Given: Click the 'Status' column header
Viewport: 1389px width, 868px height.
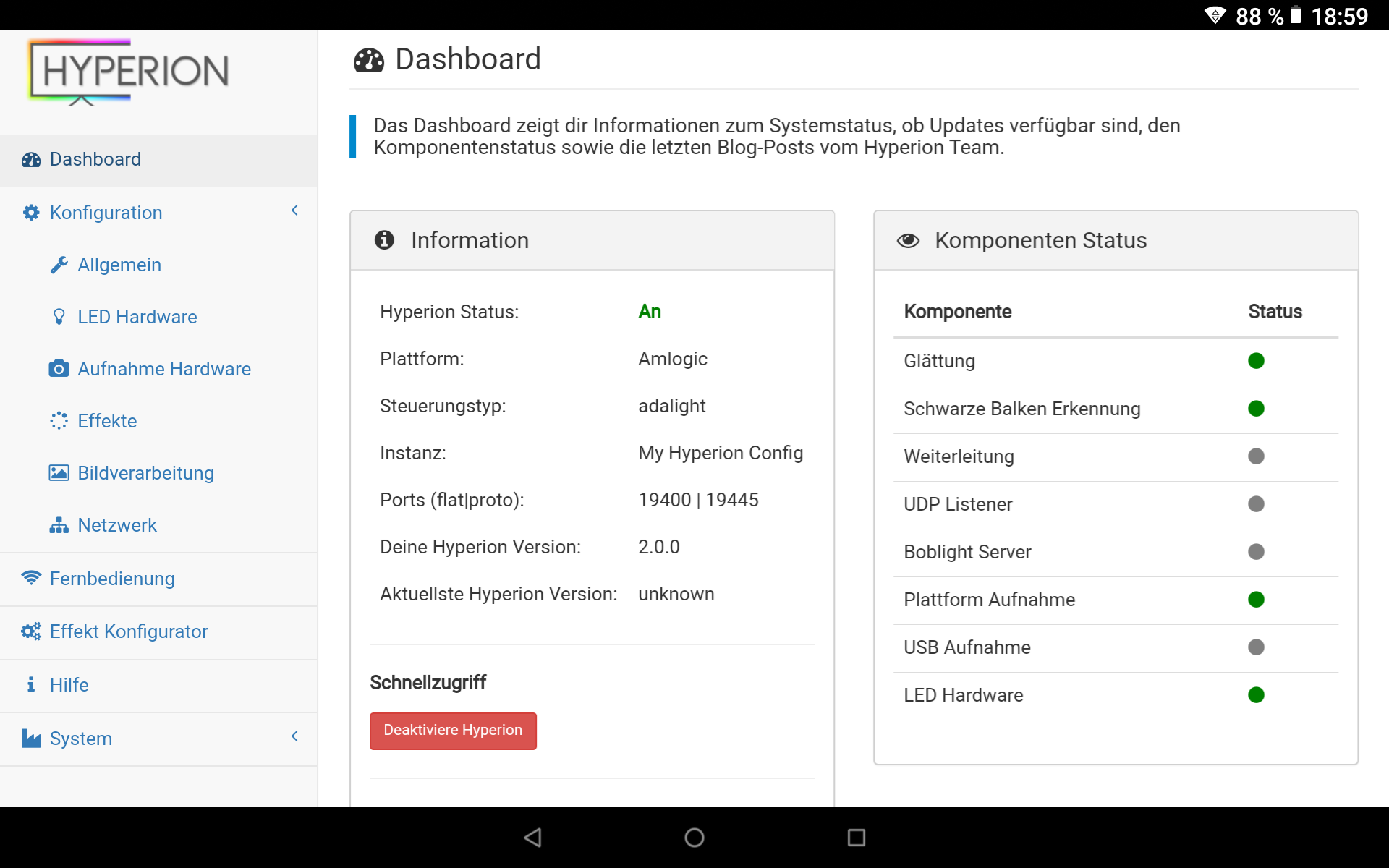Looking at the screenshot, I should click(1275, 312).
